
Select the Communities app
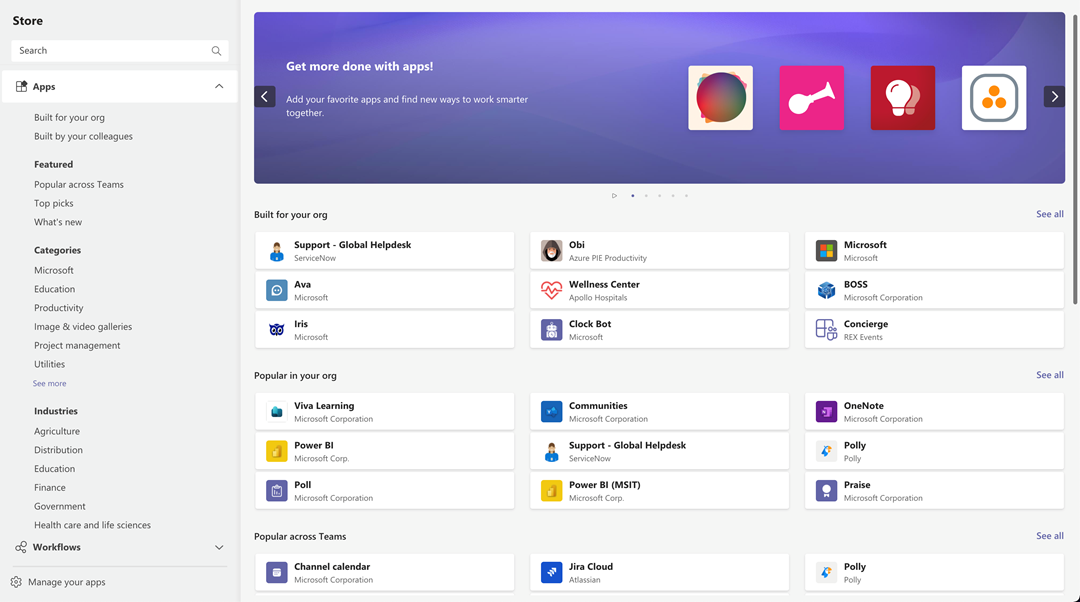(x=659, y=411)
